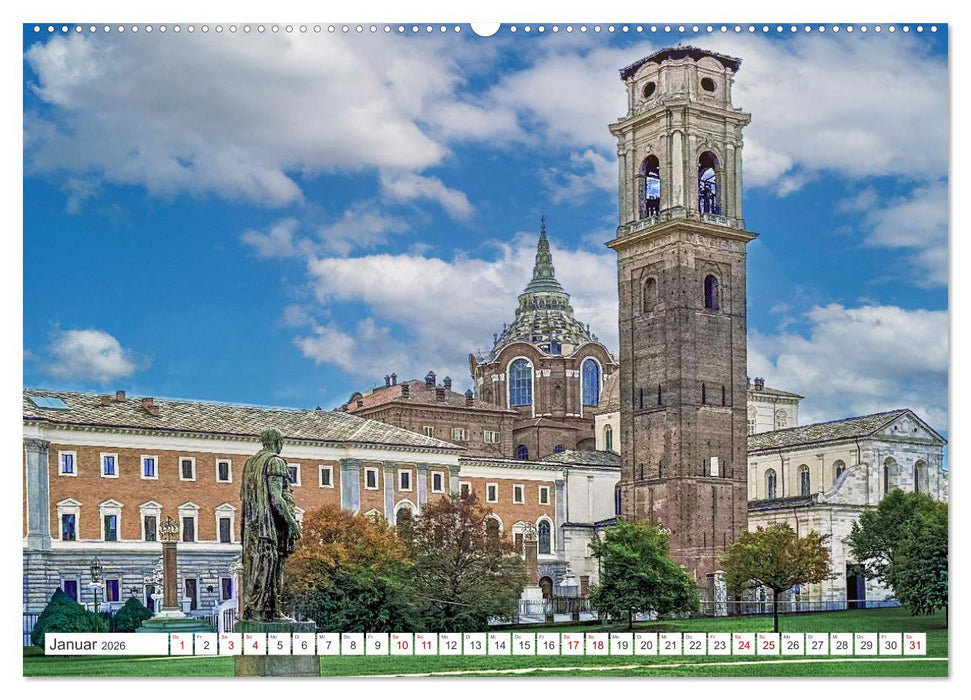Select date 24 marked in red

point(744,647)
